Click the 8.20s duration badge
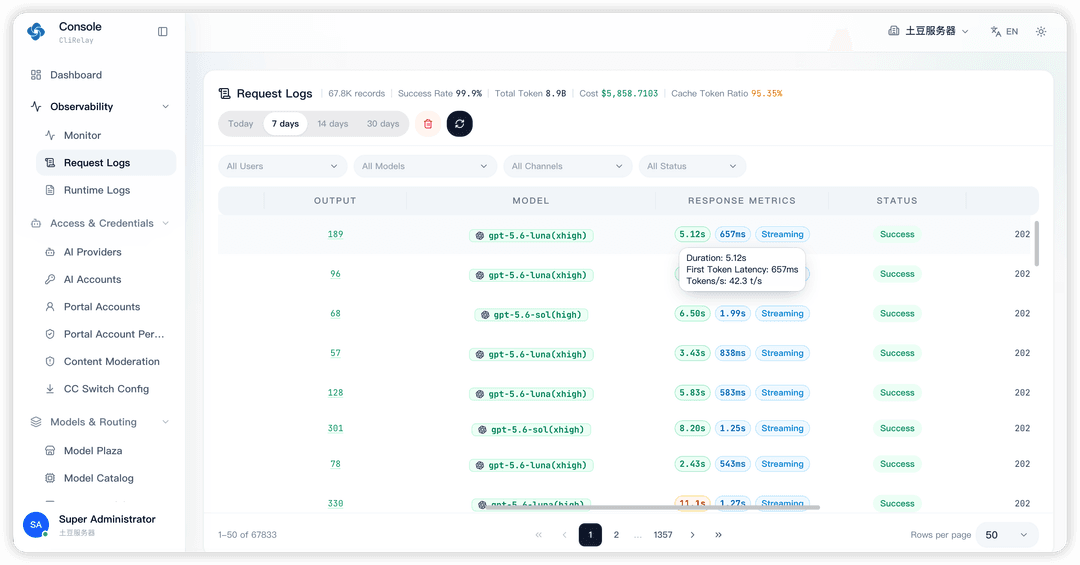The image size is (1080, 565). (x=692, y=429)
